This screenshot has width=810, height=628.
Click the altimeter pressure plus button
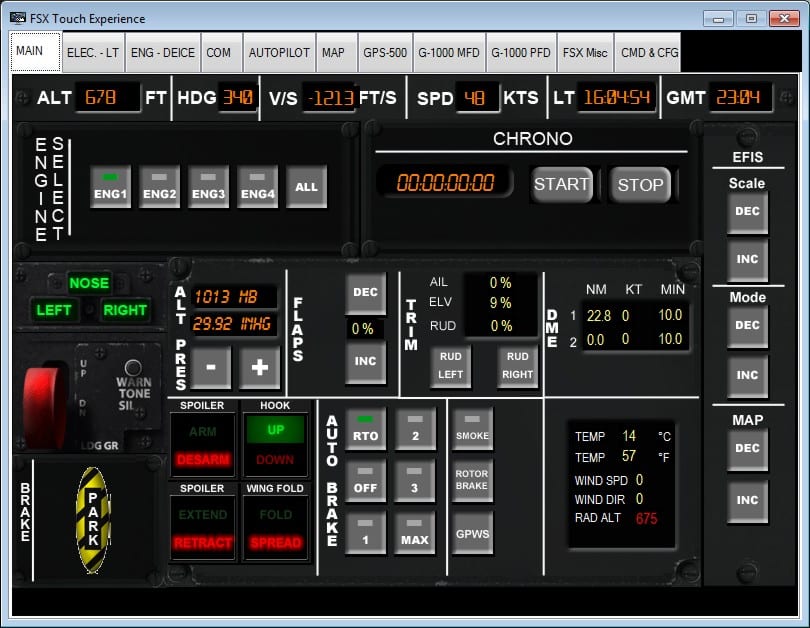(259, 367)
